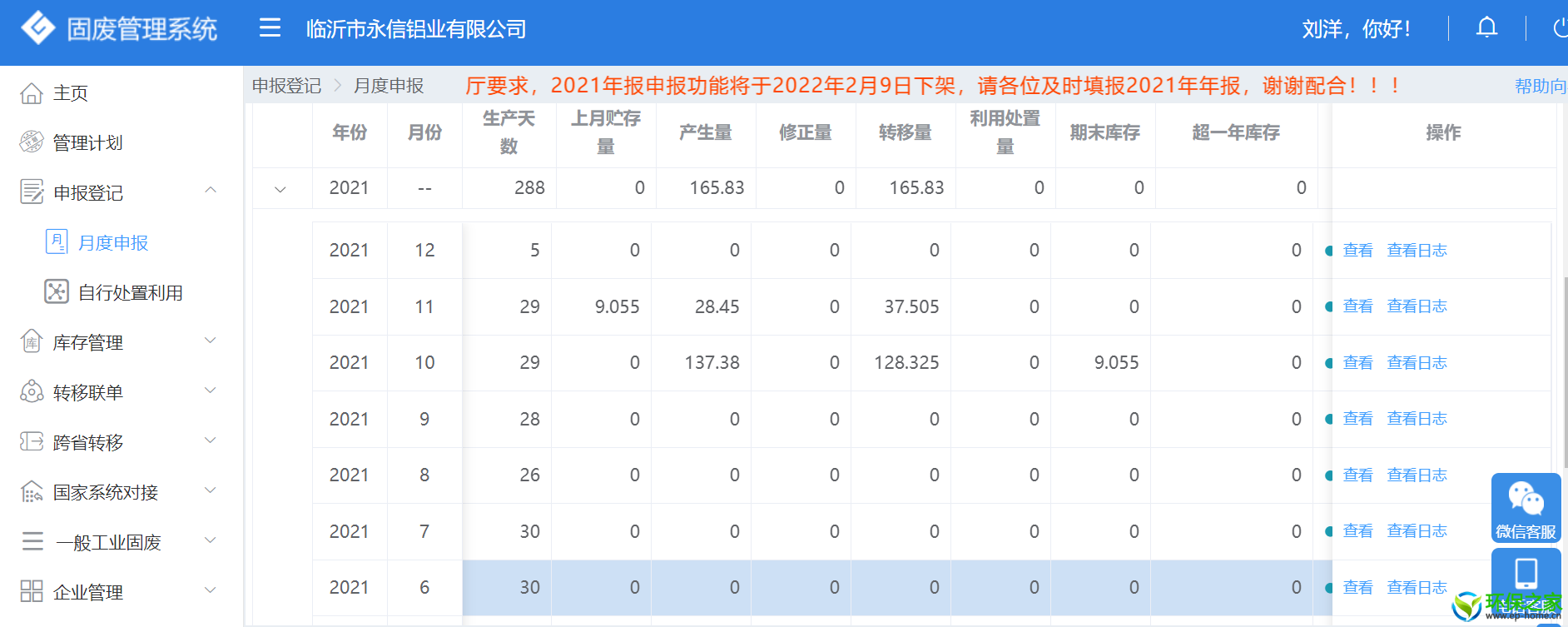Select 月度申报 in the sidebar
The width and height of the screenshot is (1568, 627).
(x=112, y=242)
